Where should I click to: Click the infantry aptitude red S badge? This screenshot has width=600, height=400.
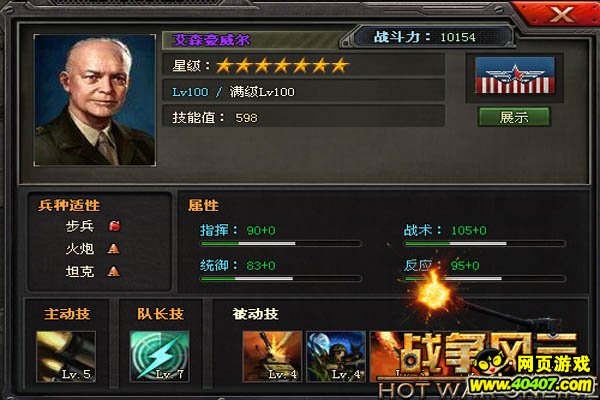click(114, 226)
